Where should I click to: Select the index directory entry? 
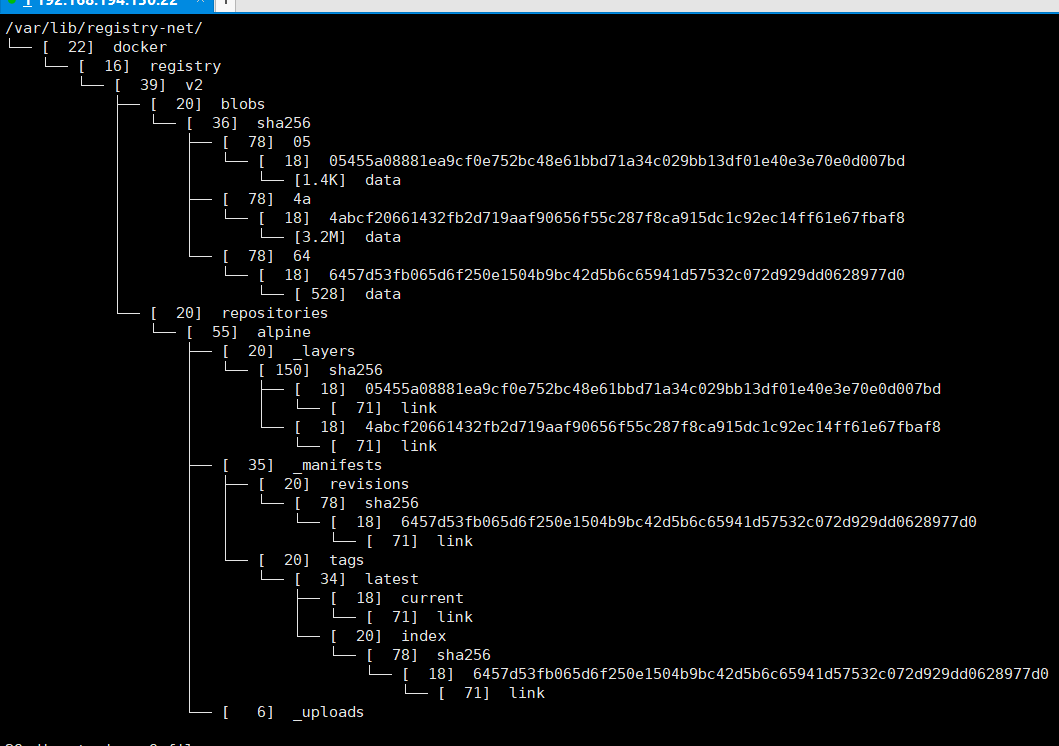[x=423, y=636]
